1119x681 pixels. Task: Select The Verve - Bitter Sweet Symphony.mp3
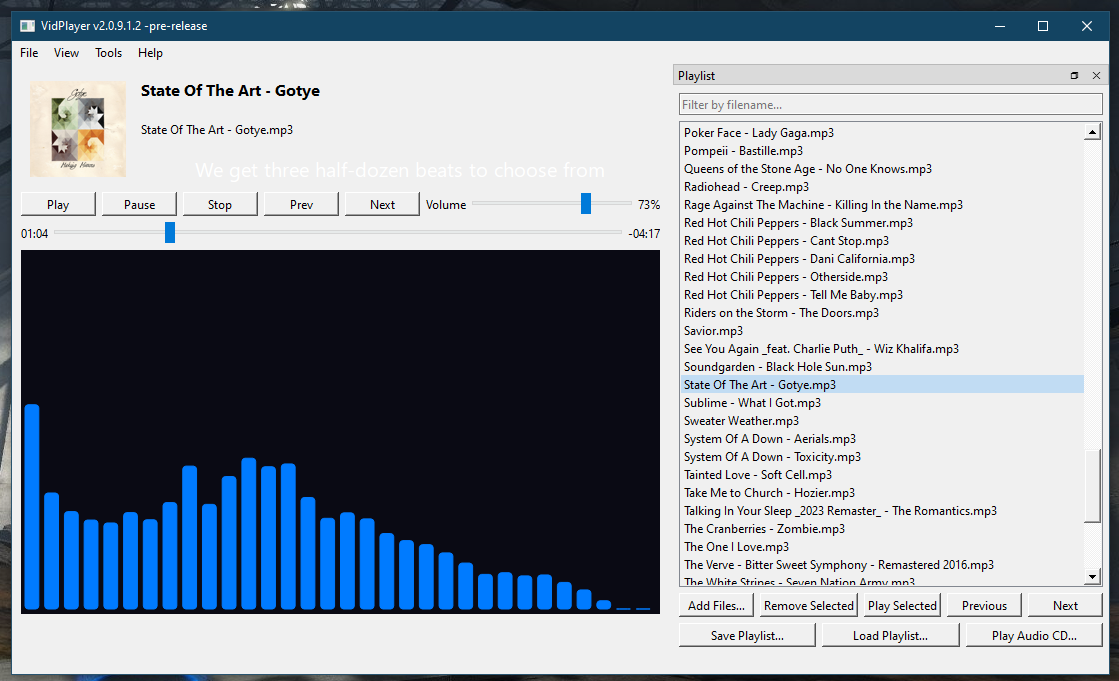[x=882, y=565]
